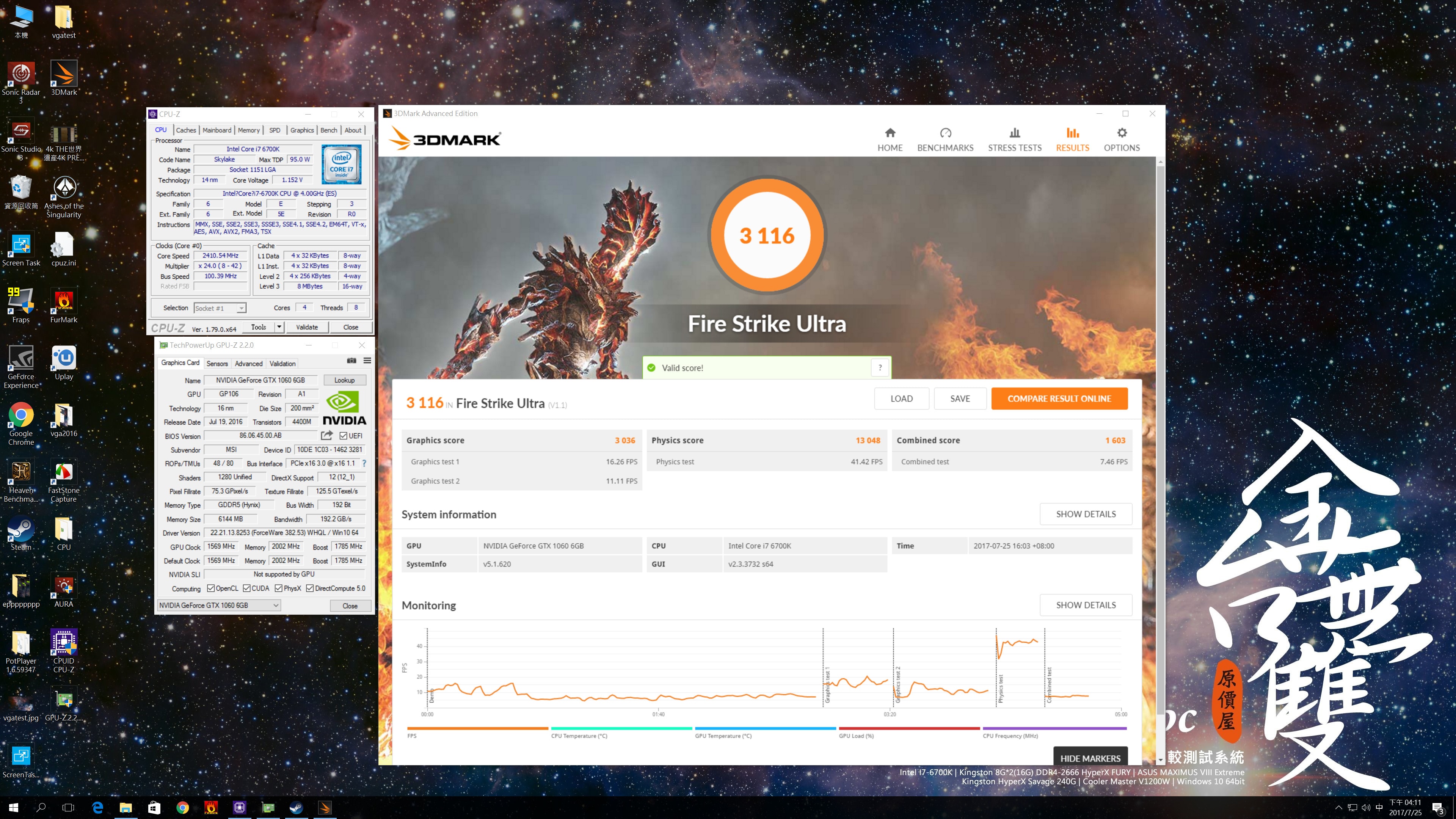
Task: Open the PotPlayer desktop icon
Action: [21, 651]
